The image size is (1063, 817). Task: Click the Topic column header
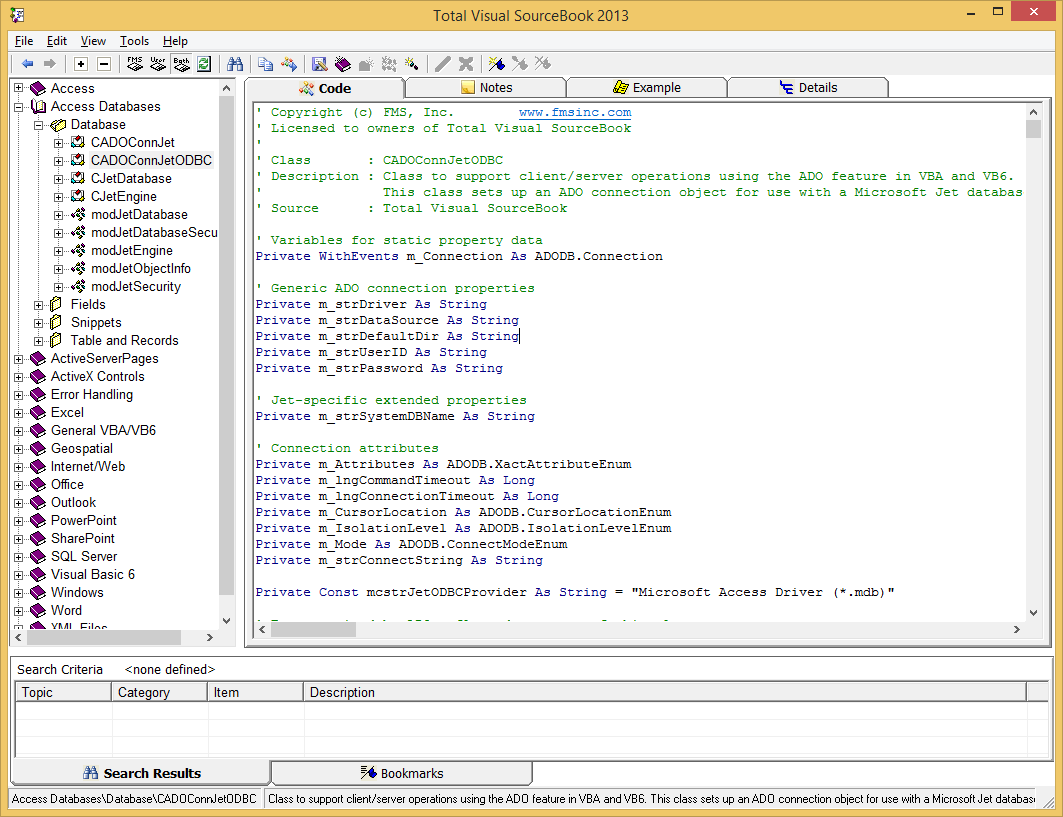pos(63,692)
